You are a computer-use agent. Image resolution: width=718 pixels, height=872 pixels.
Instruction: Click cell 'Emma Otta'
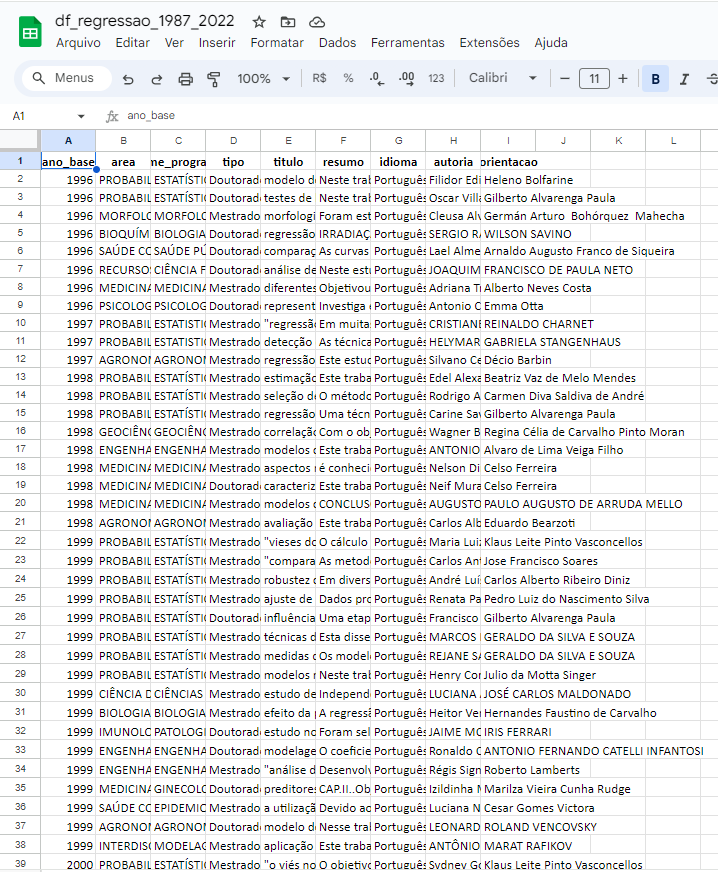click(x=513, y=306)
